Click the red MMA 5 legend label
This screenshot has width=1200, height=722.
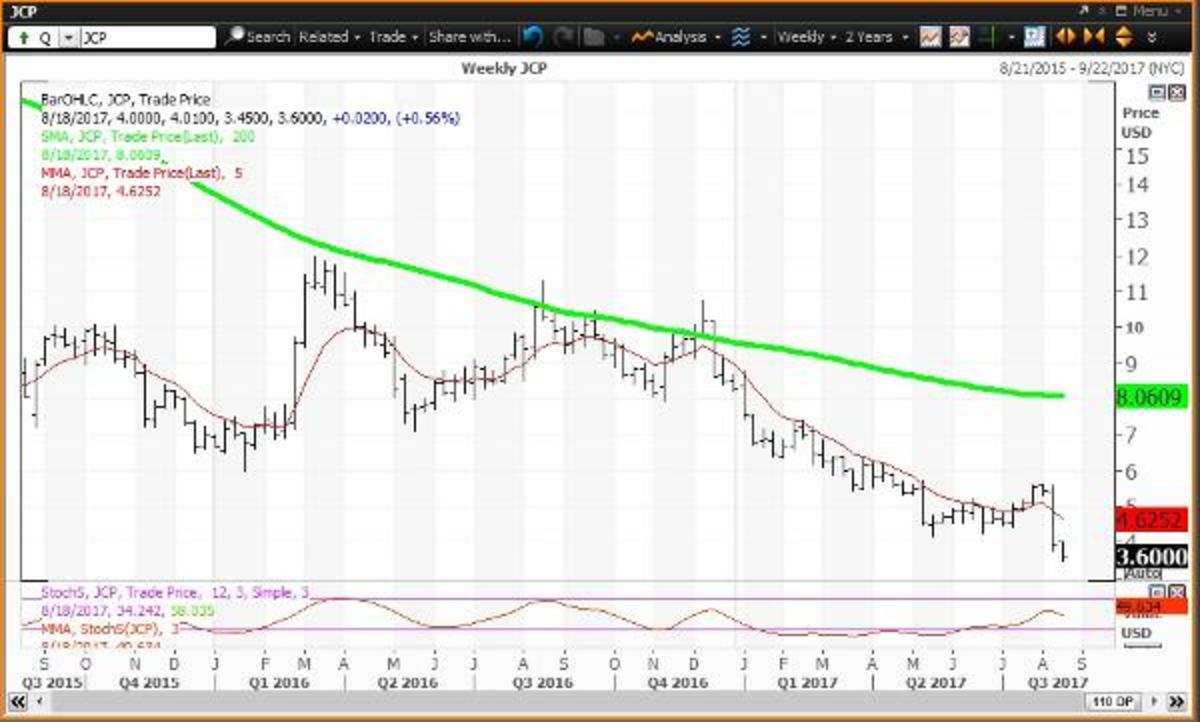click(x=141, y=172)
